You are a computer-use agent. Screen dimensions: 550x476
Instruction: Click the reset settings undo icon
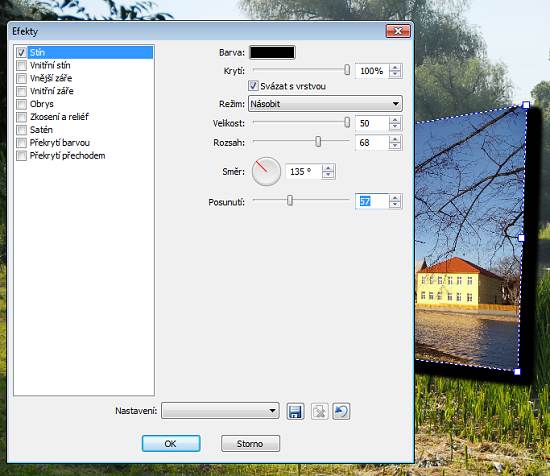[341, 411]
